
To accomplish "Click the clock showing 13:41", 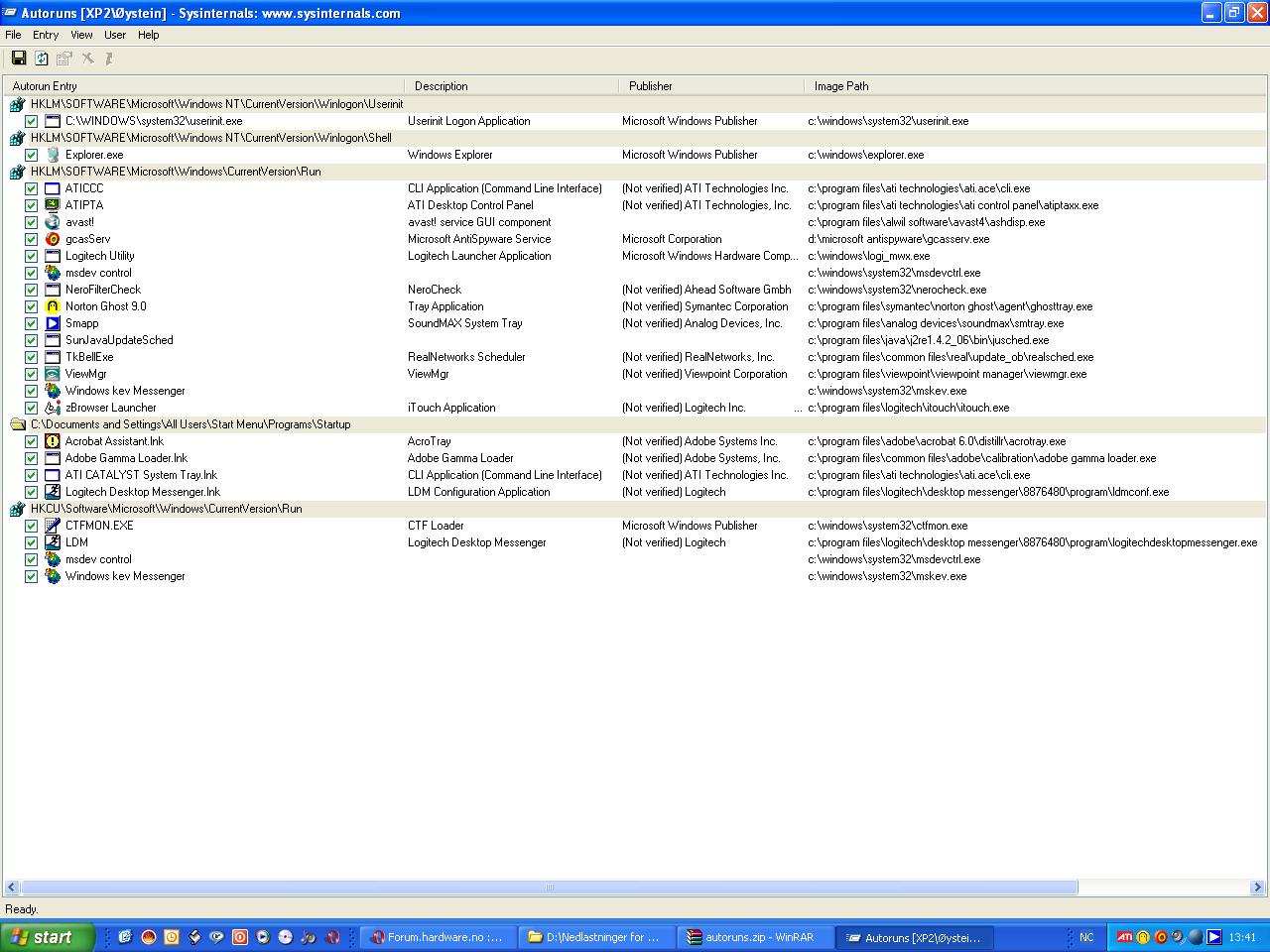I will point(1242,937).
